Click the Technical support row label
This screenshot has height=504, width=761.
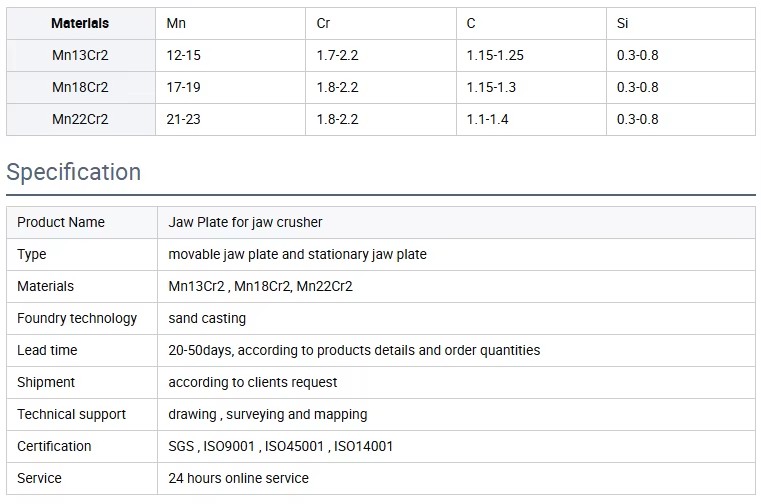[71, 415]
